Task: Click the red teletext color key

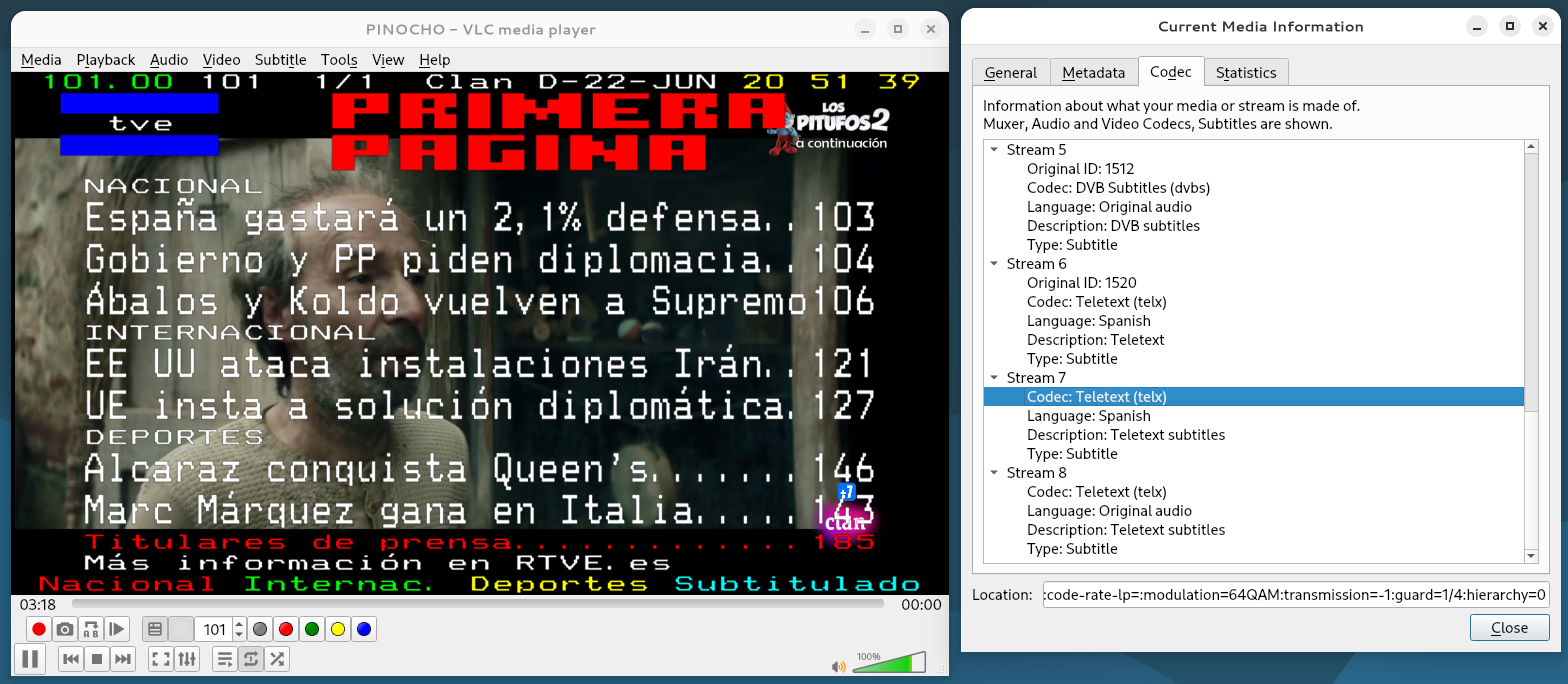Action: tap(286, 629)
